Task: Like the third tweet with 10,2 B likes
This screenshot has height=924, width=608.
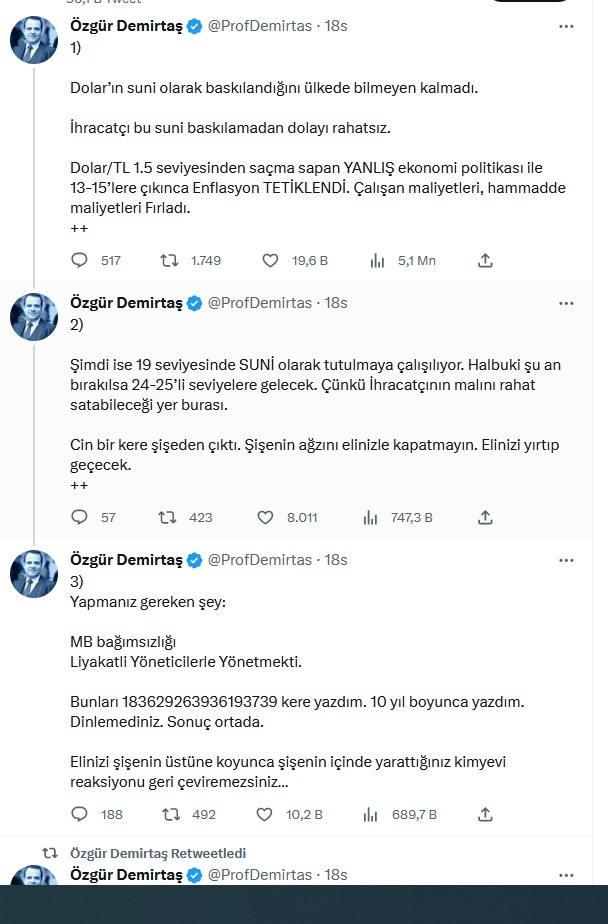Action: click(x=266, y=814)
